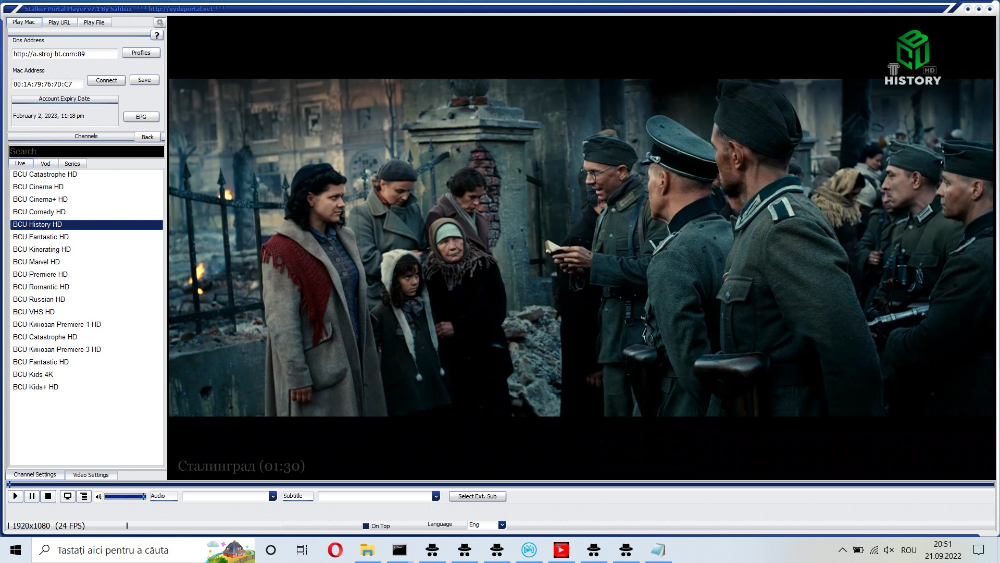1000x563 pixels.
Task: Show hidden system tray icons
Action: tap(842, 550)
